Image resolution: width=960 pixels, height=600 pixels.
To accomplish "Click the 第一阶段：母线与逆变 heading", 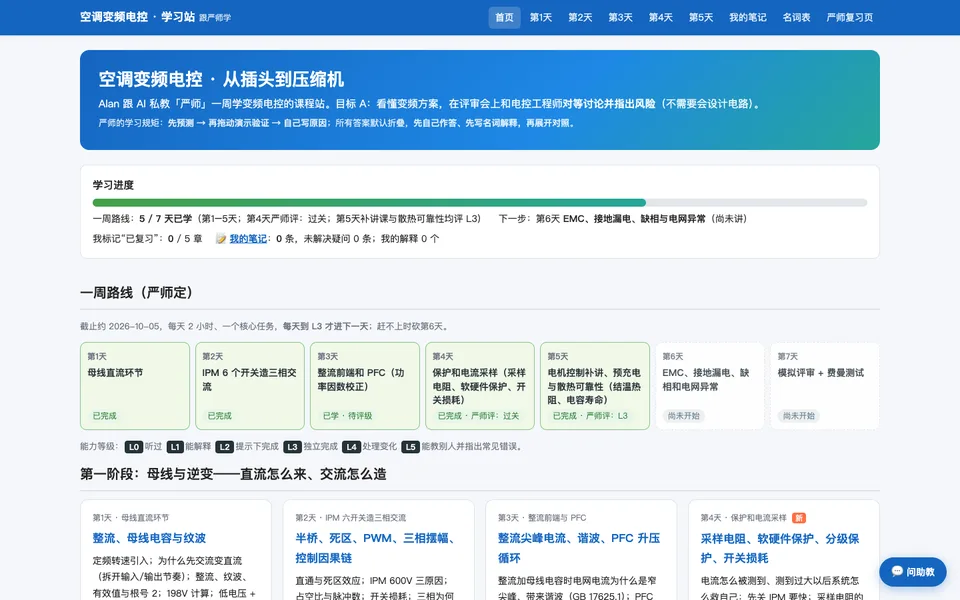I will (233, 474).
